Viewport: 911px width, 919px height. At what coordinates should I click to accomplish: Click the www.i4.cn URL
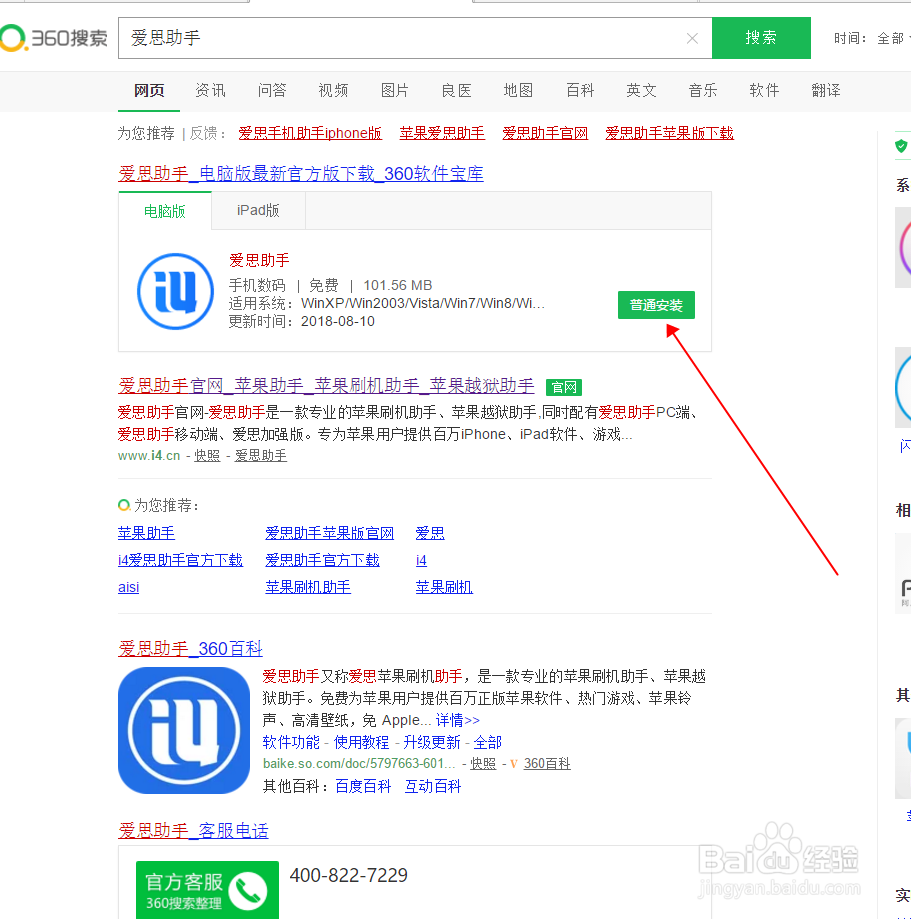pos(149,455)
